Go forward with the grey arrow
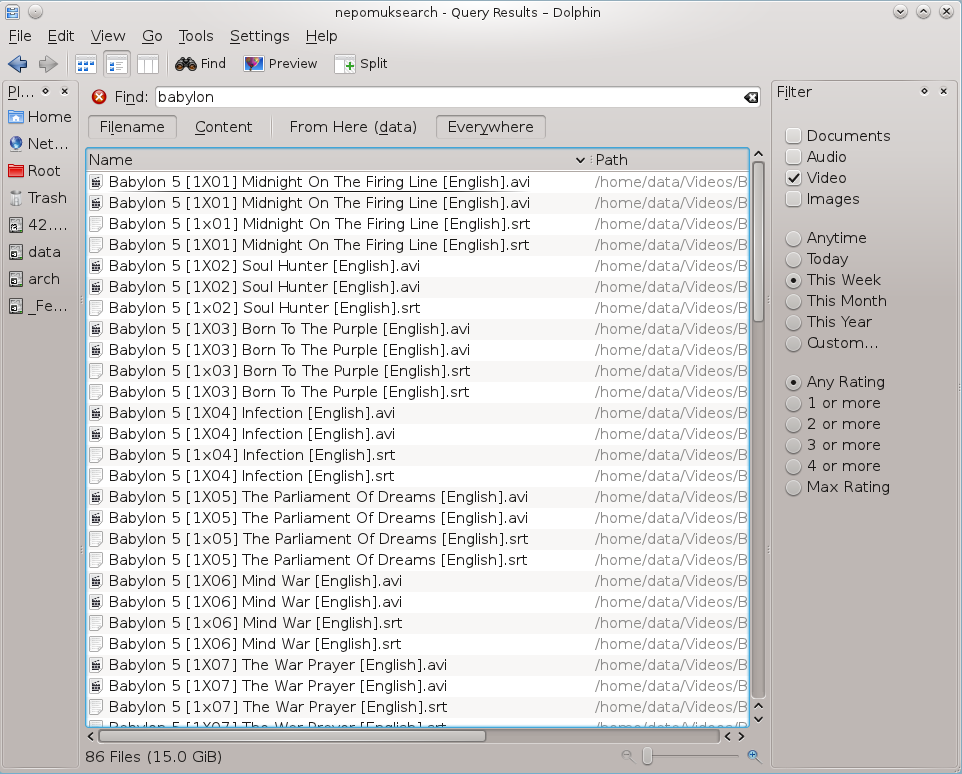962x774 pixels. point(48,64)
